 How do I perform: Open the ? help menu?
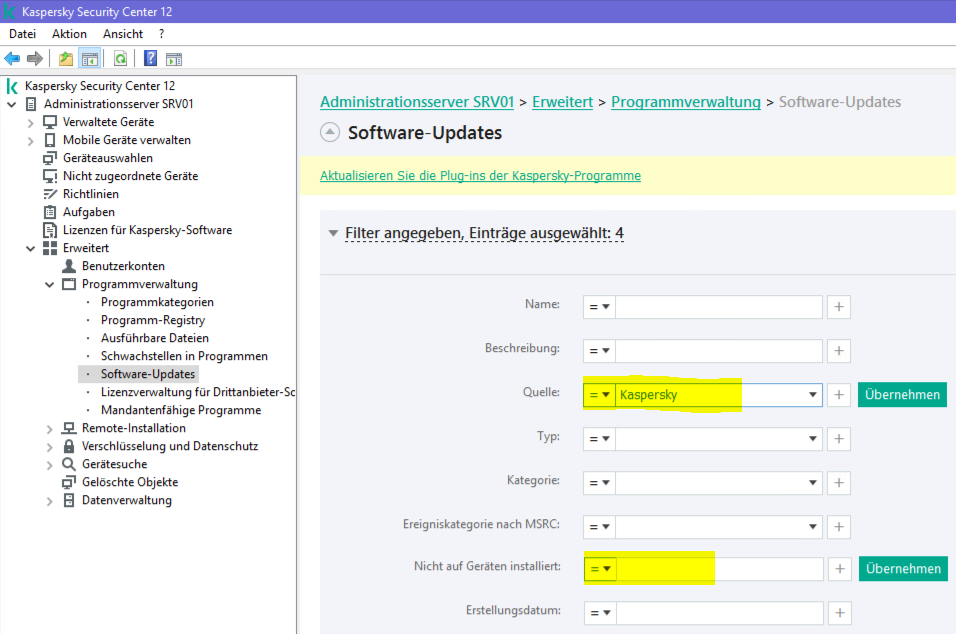pyautogui.click(x=161, y=34)
